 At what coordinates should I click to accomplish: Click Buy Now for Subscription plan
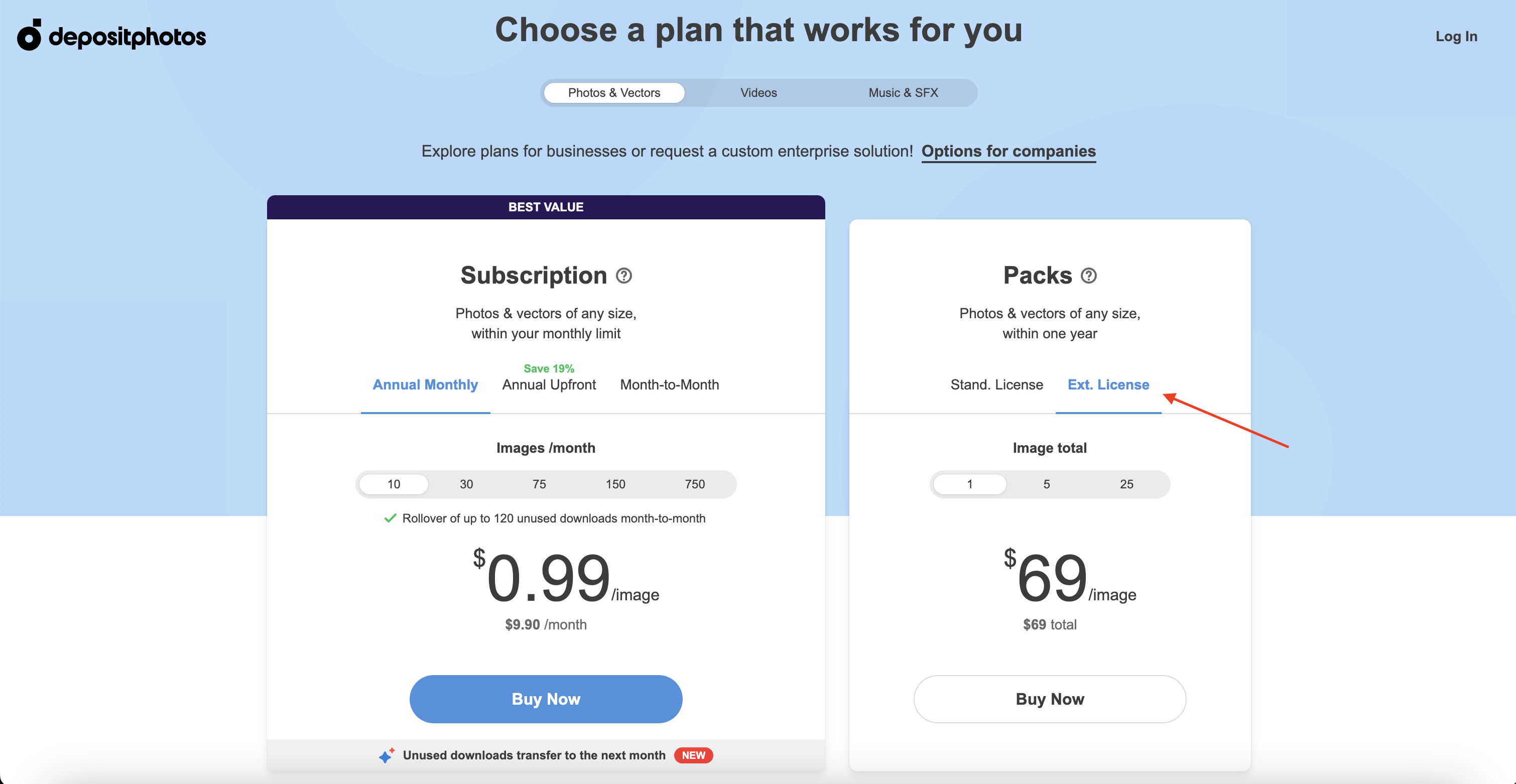546,699
